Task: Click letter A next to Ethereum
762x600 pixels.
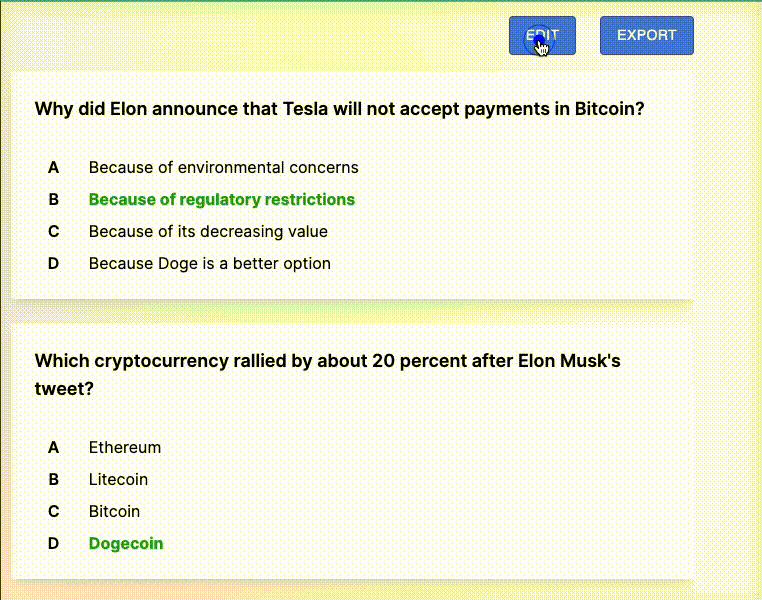Action: [54, 447]
